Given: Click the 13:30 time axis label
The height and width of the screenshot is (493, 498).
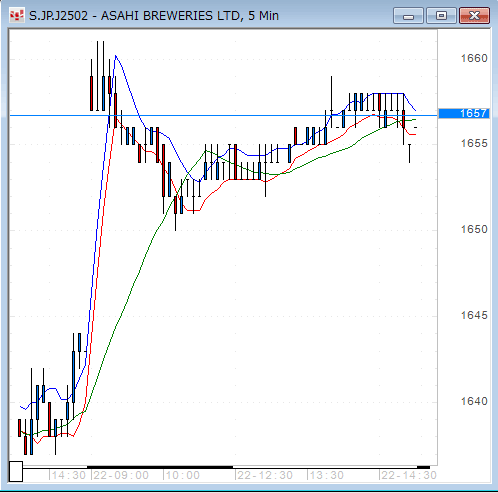Looking at the screenshot, I should click(x=326, y=475).
